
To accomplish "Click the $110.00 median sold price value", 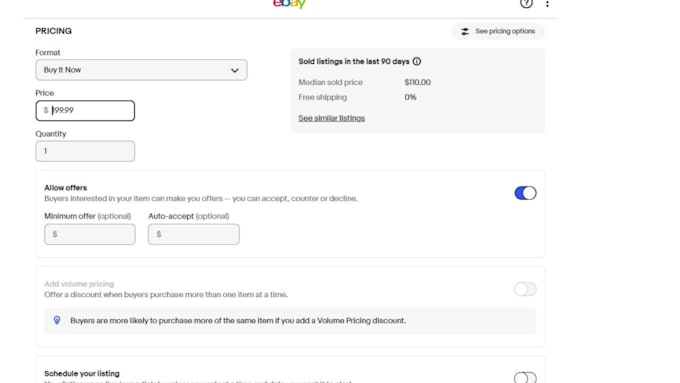I will (417, 82).
